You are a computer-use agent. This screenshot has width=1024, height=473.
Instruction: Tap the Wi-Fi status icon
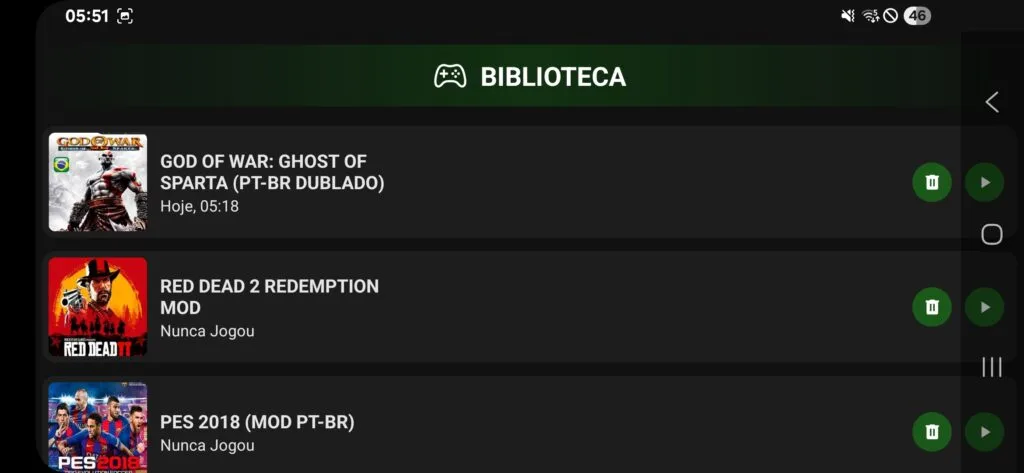pyautogui.click(x=870, y=16)
